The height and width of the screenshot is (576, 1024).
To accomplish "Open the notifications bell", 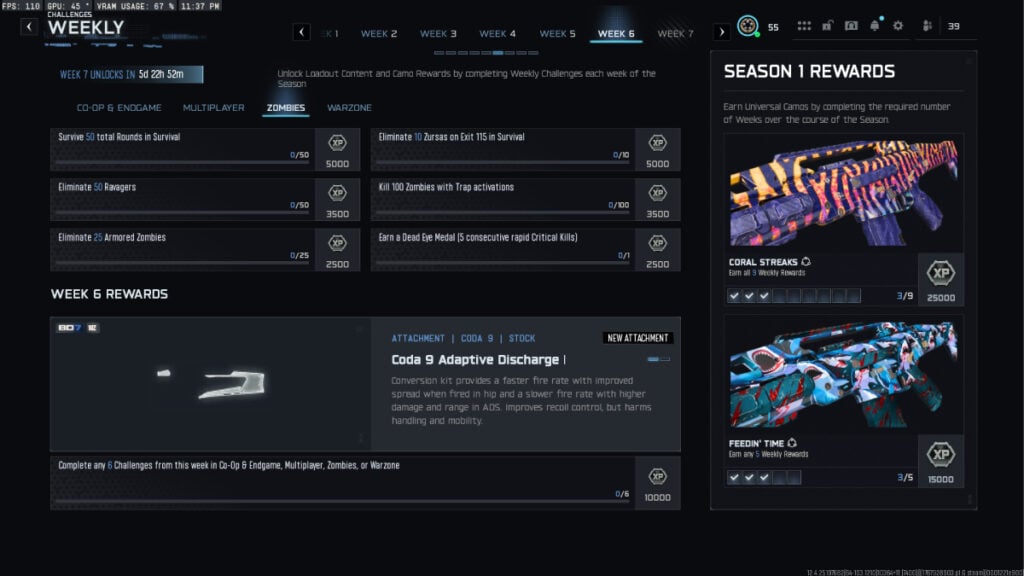I will 875,27.
